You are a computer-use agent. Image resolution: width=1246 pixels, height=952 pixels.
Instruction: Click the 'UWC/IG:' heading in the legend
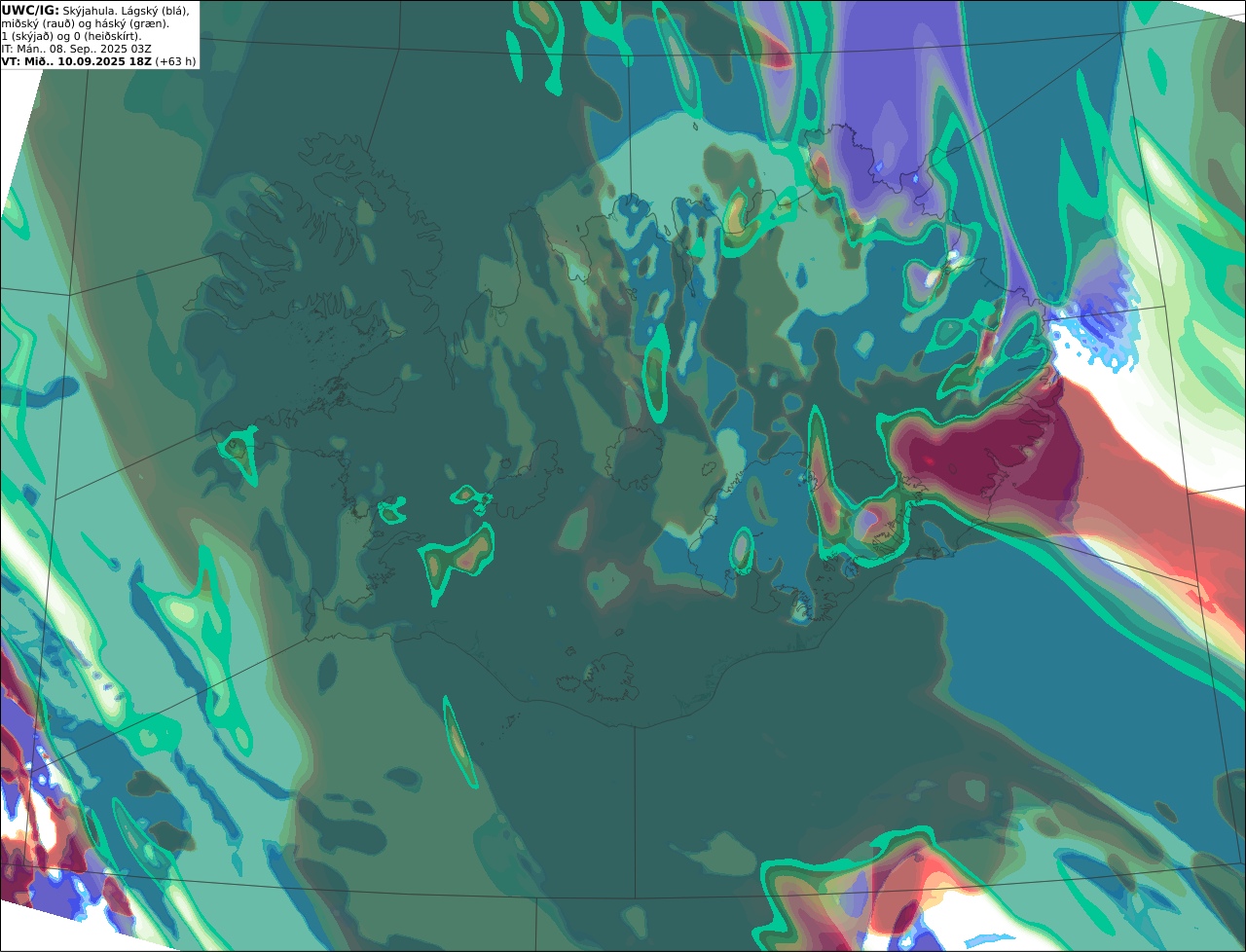[x=30, y=10]
